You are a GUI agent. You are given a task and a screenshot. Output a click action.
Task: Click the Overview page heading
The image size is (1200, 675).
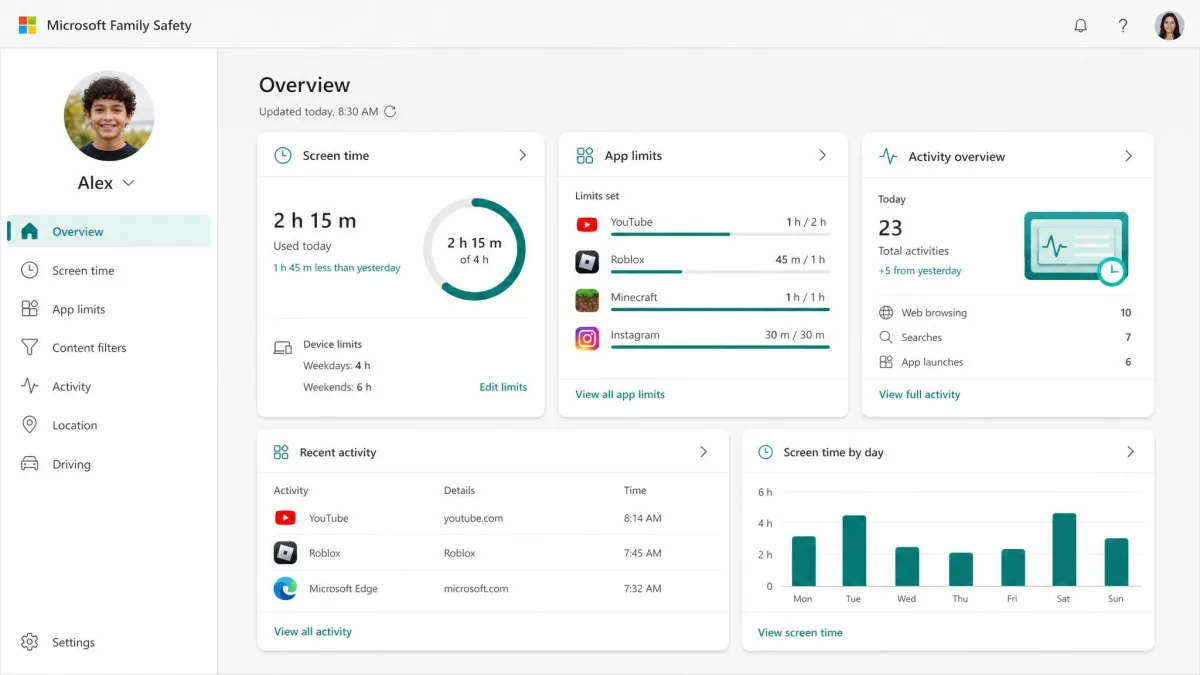304,85
